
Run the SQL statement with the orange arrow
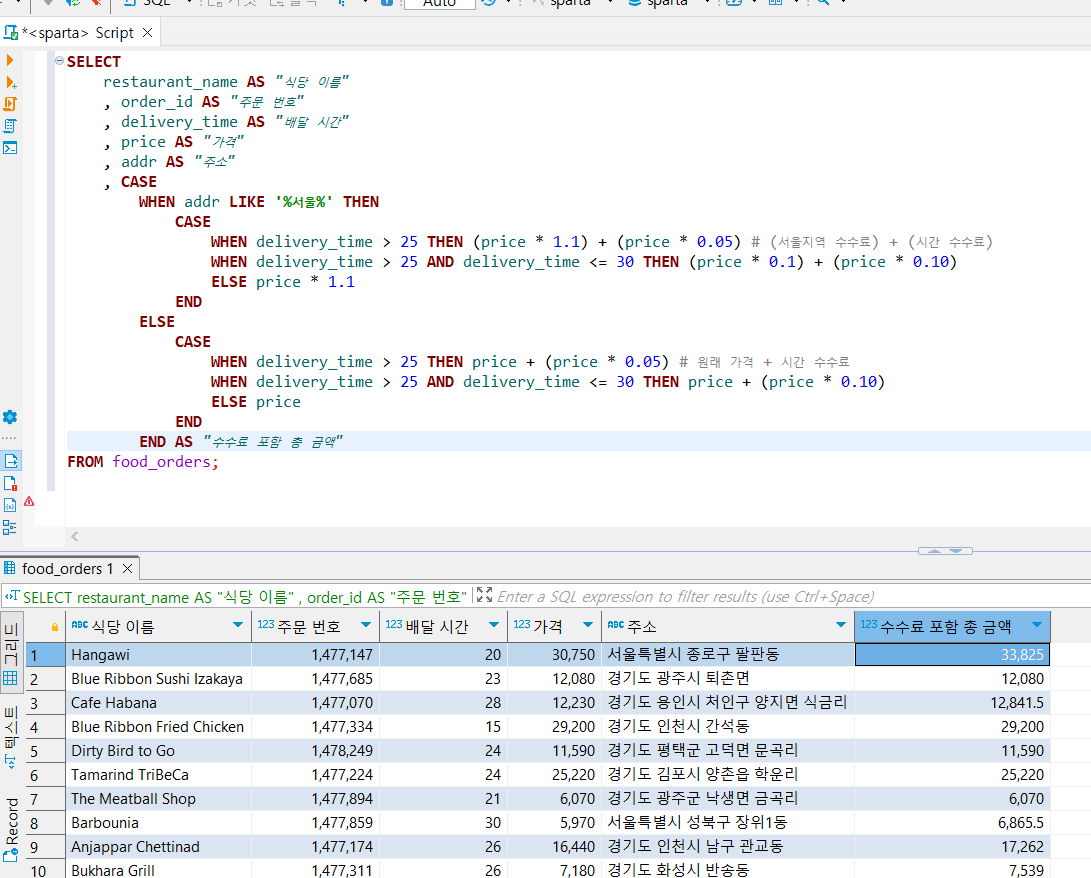click(10, 61)
